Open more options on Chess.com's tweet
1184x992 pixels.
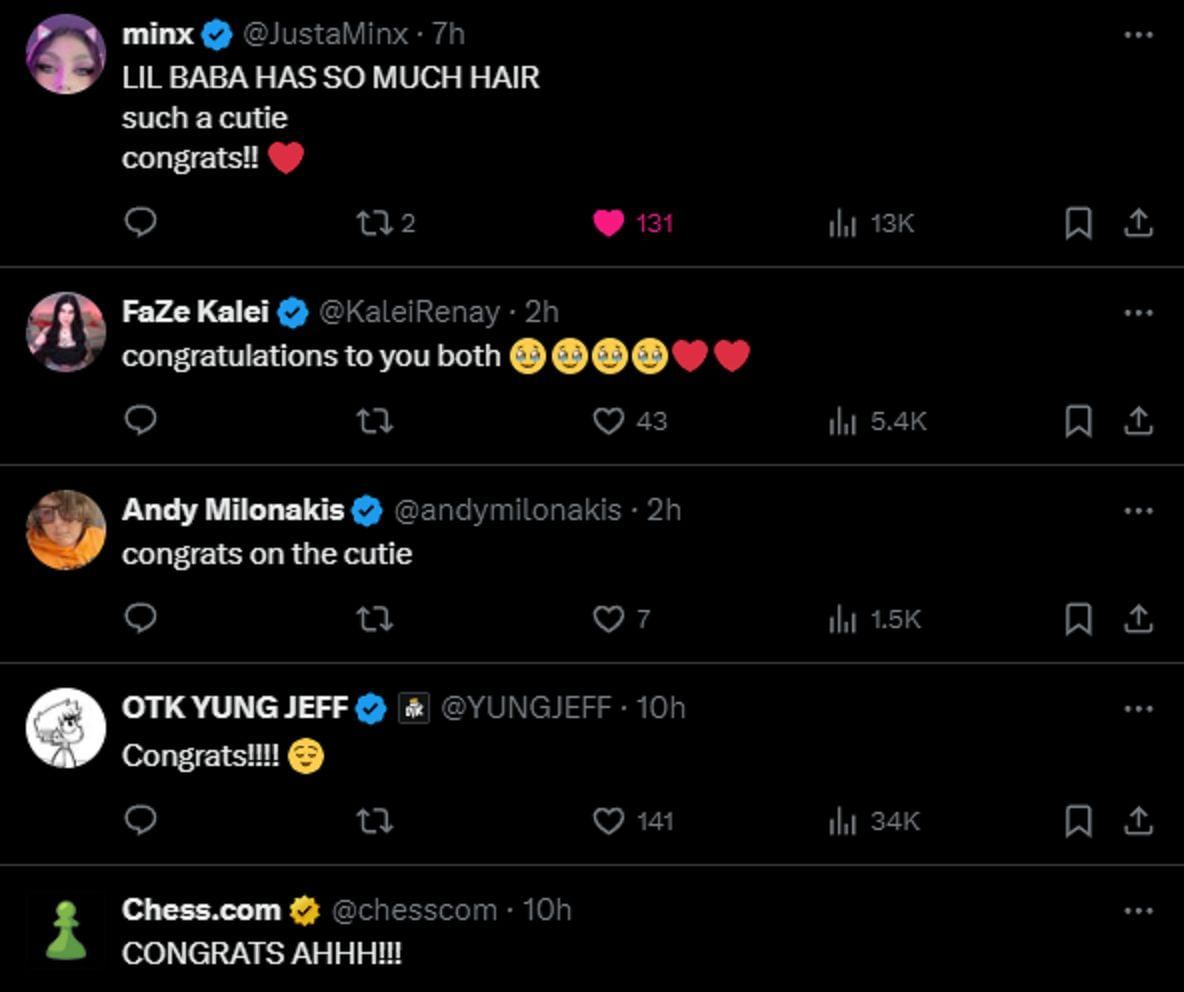click(x=1138, y=911)
